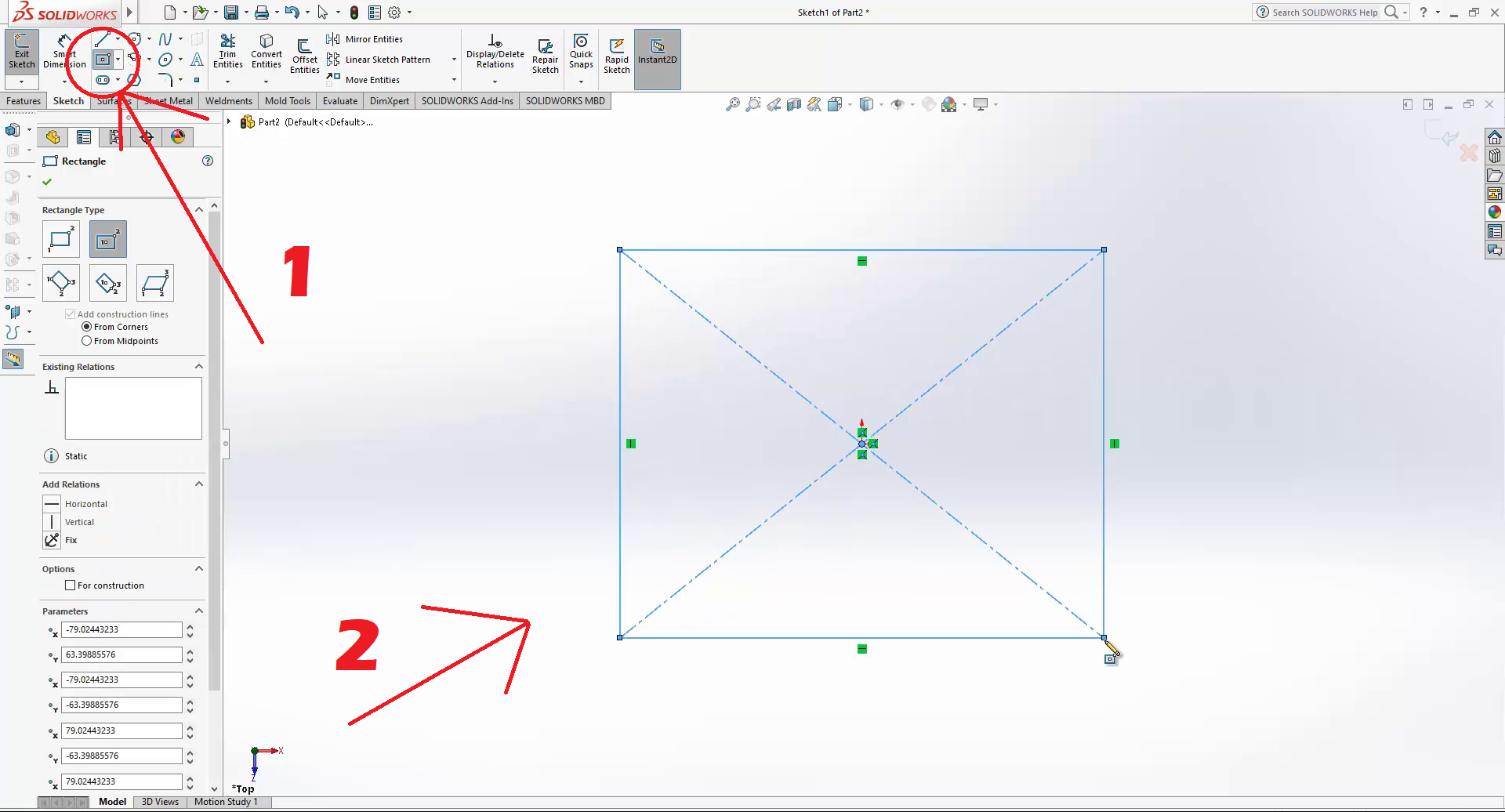Toggle the Instant2D button
This screenshot has height=812, width=1505.
click(x=657, y=52)
